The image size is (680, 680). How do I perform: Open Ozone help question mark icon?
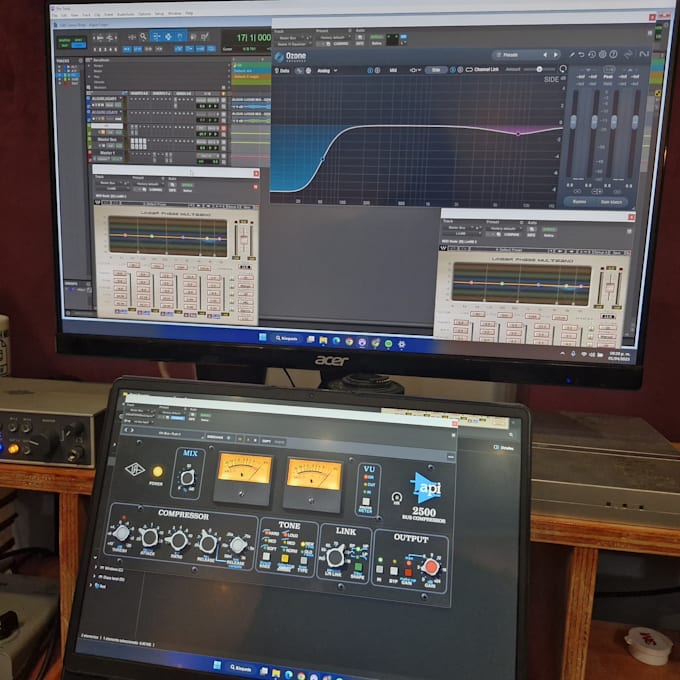click(x=613, y=54)
